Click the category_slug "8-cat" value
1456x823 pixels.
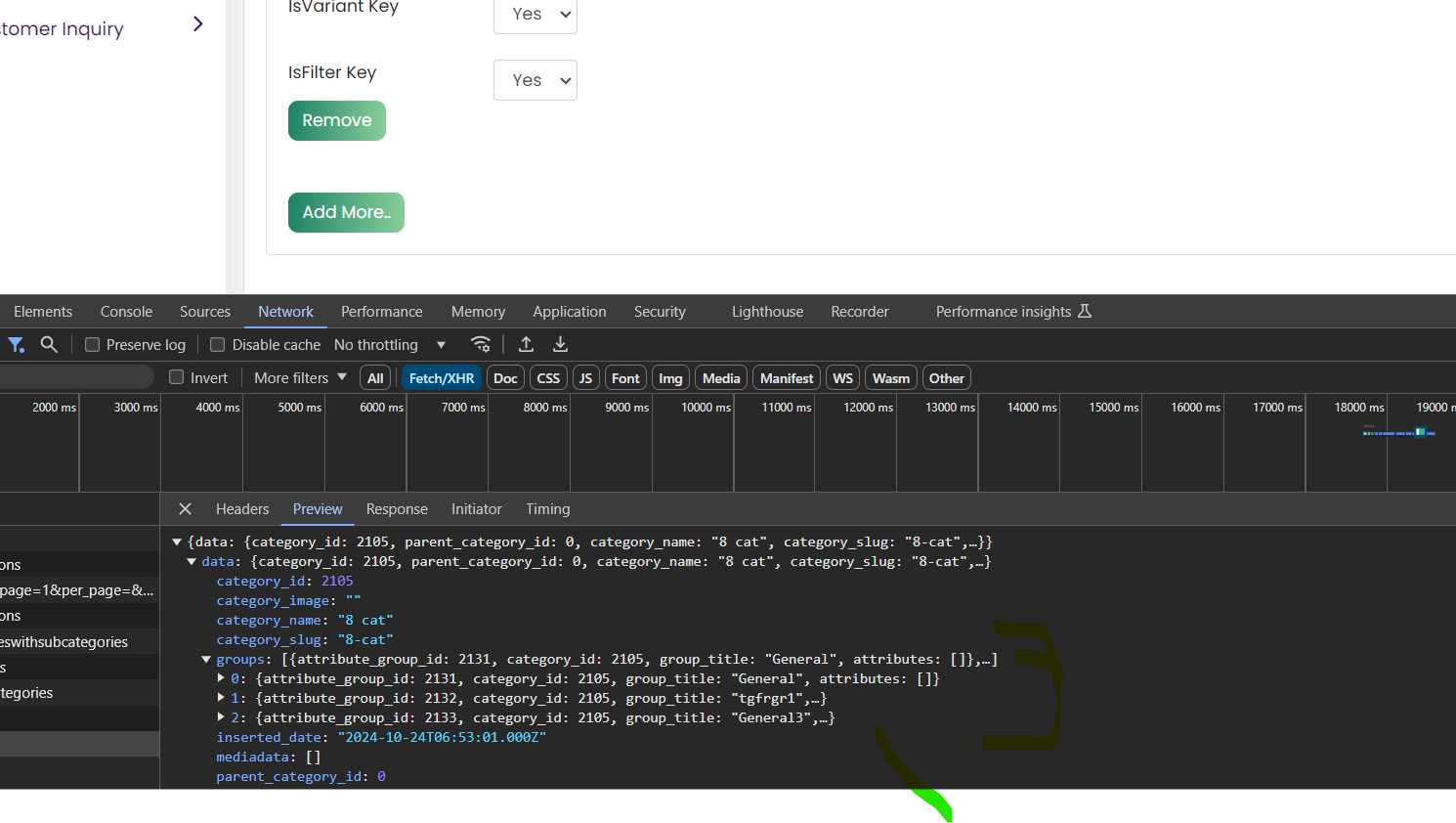(x=365, y=639)
